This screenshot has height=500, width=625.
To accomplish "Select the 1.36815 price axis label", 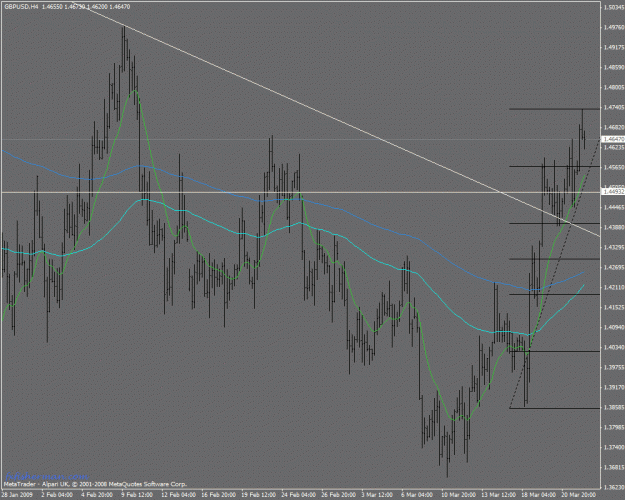I will click(614, 467).
